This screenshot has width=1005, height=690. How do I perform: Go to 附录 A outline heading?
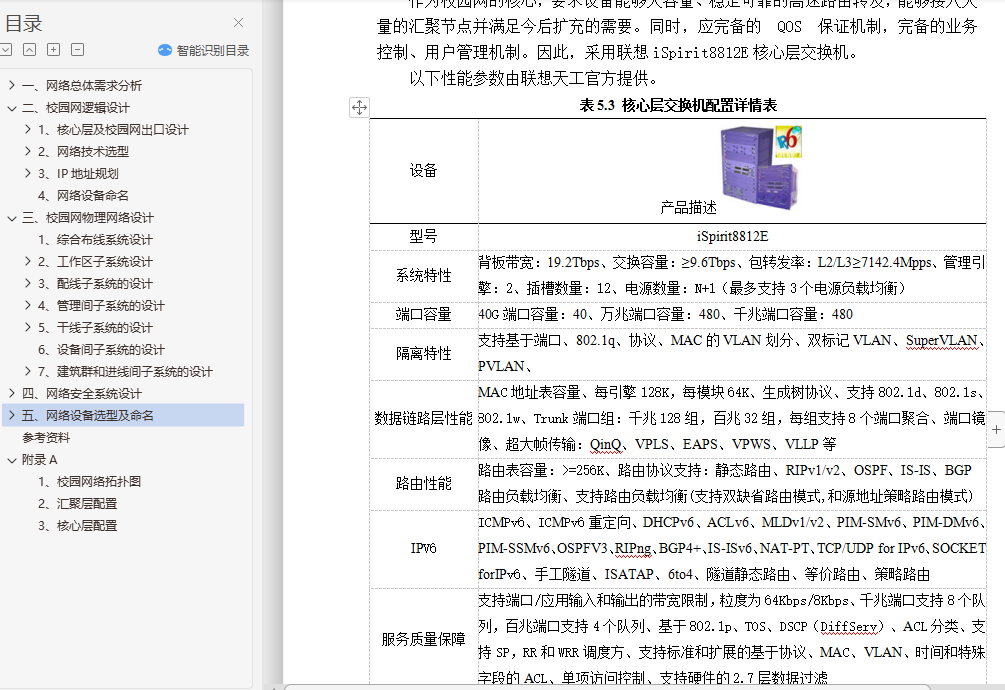[x=40, y=460]
